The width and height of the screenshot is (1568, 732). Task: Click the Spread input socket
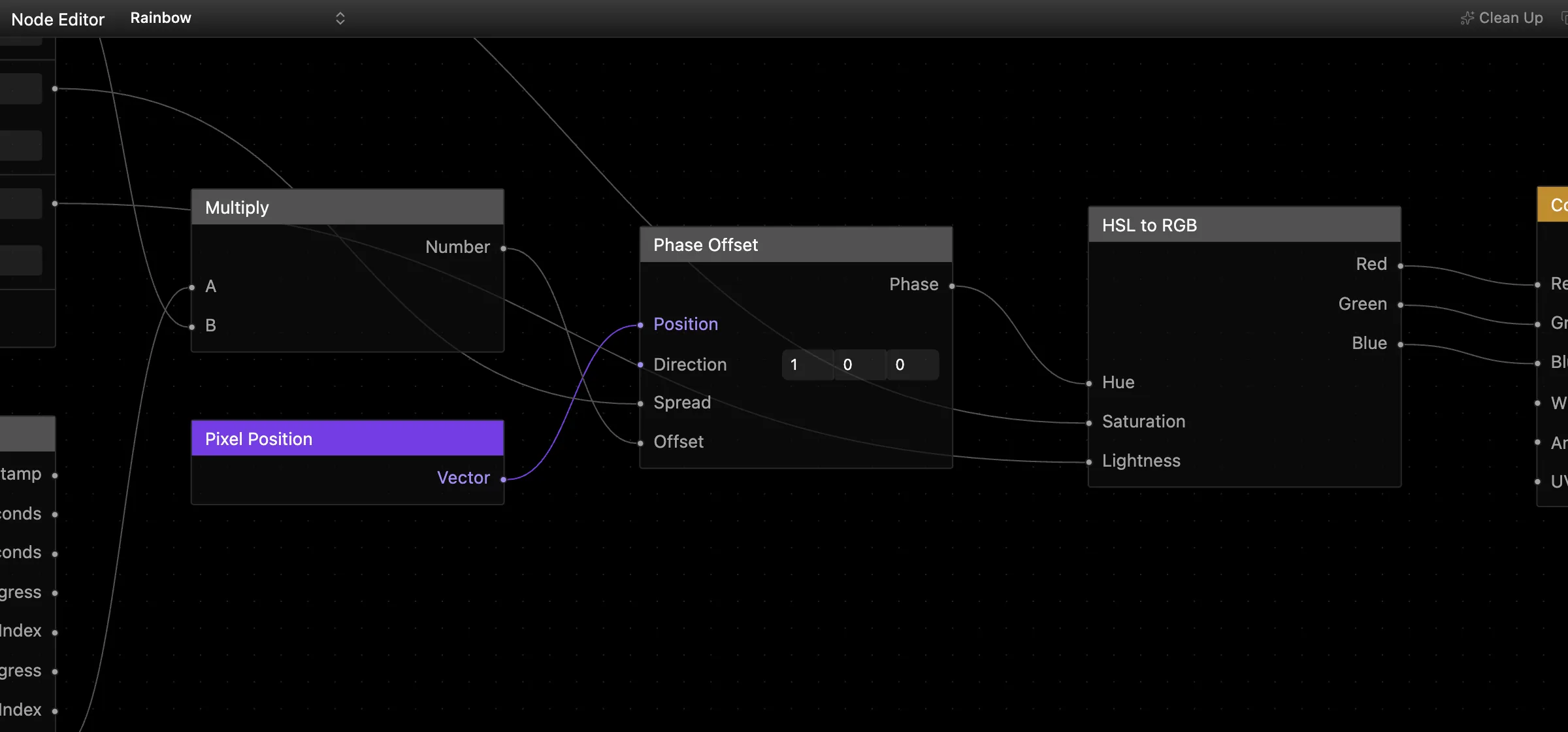[x=640, y=403]
